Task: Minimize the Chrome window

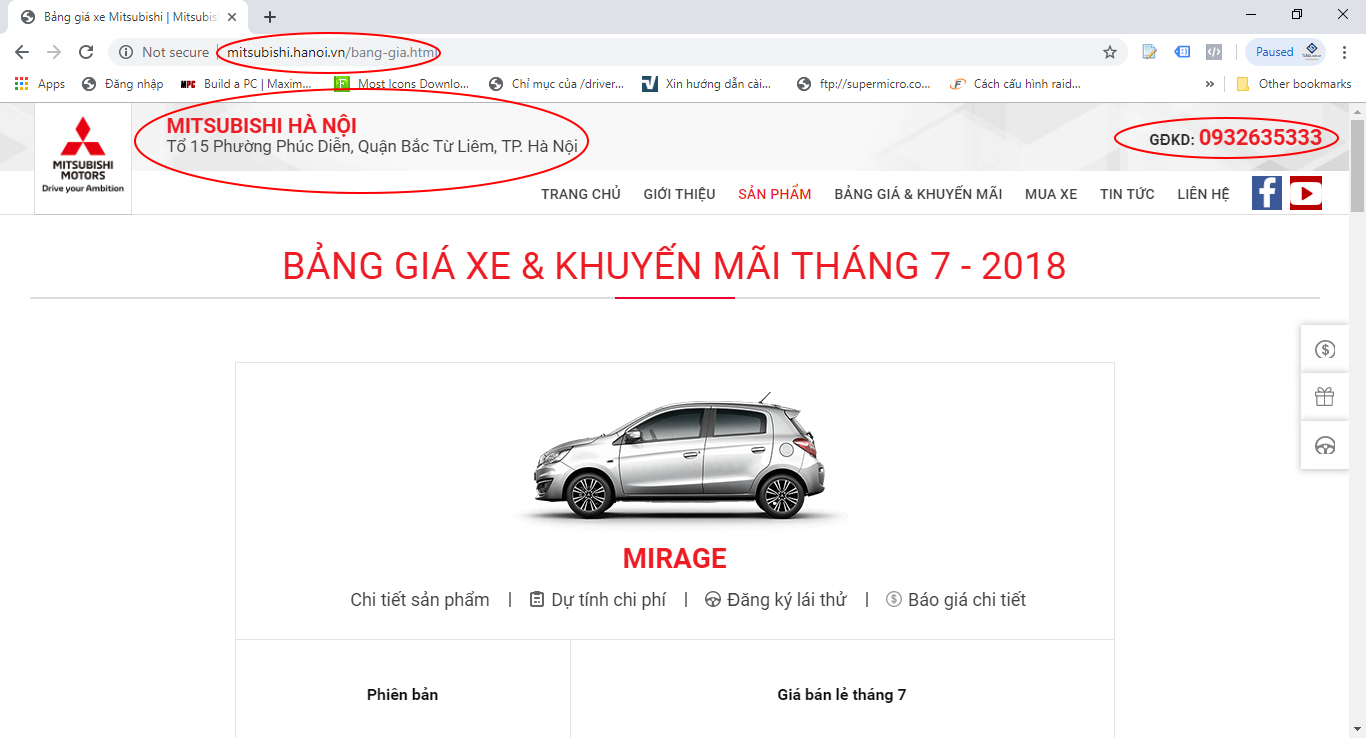Action: point(1251,14)
